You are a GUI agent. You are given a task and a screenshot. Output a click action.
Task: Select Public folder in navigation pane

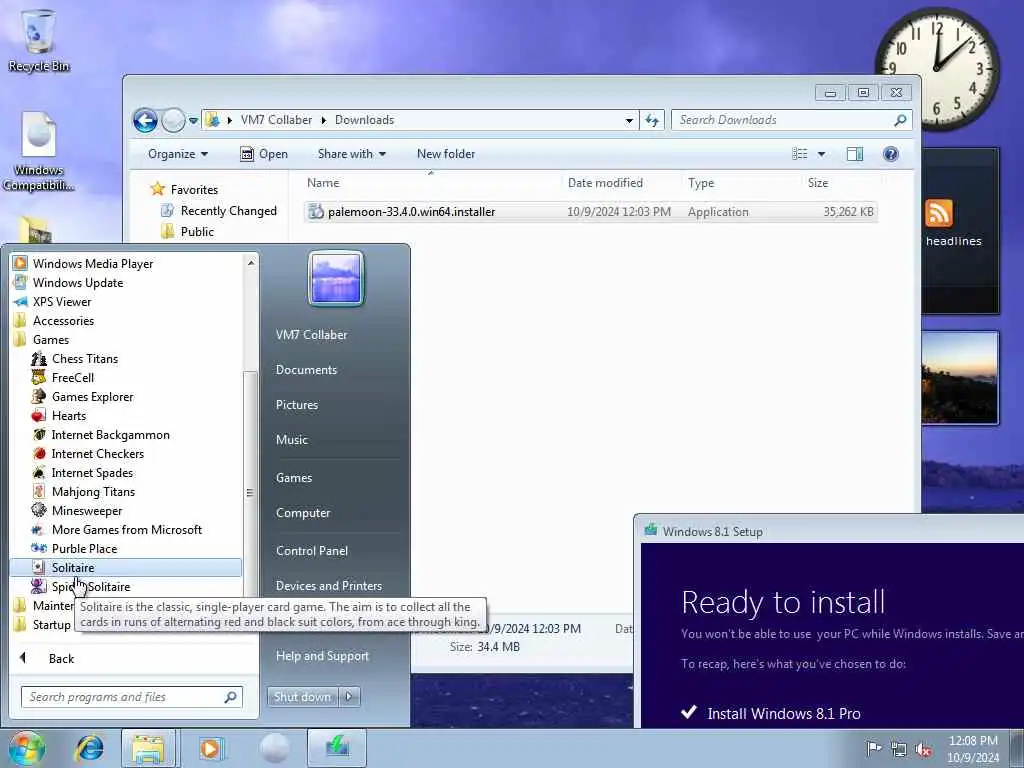click(x=197, y=231)
